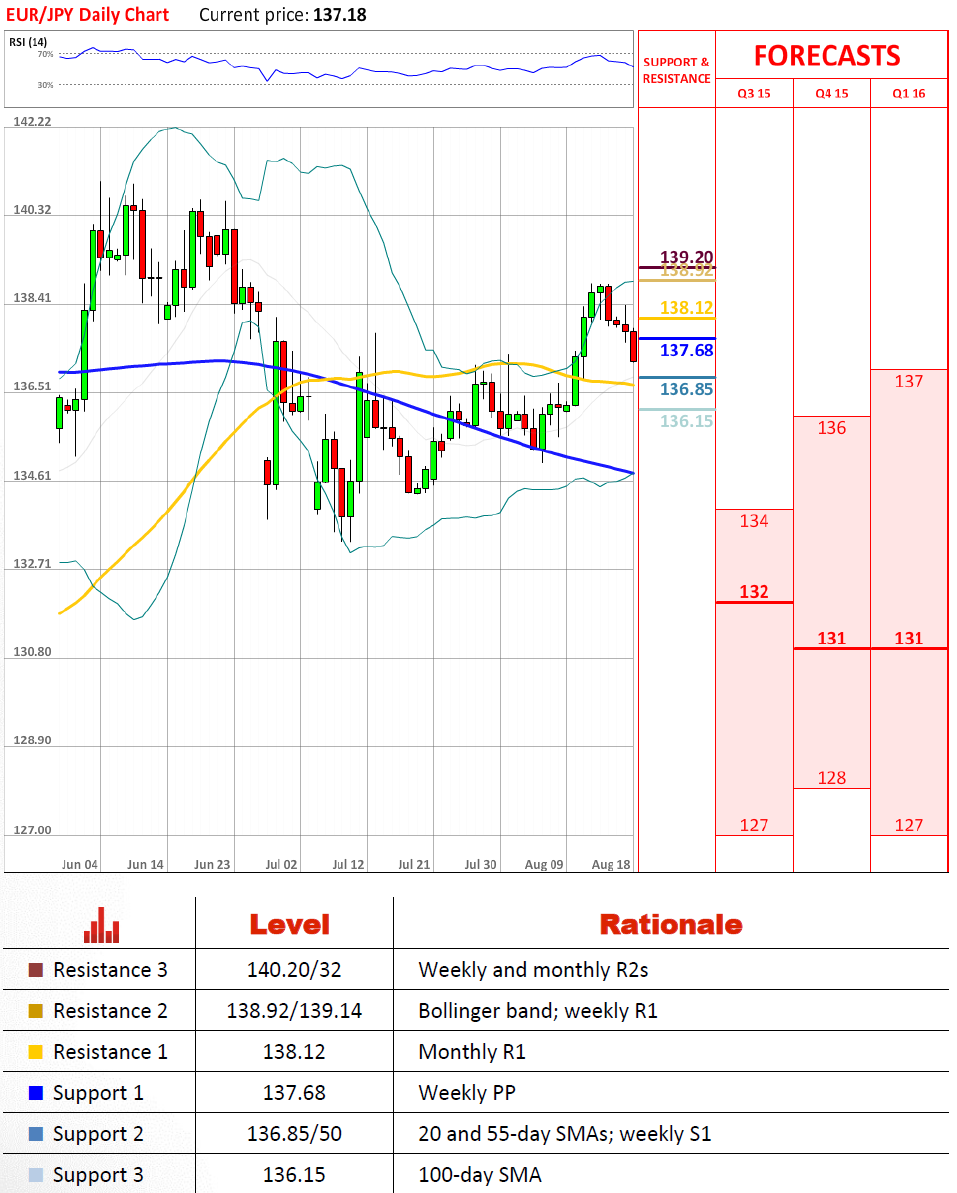Click the bold 132 forecast in Q3 15

point(754,591)
